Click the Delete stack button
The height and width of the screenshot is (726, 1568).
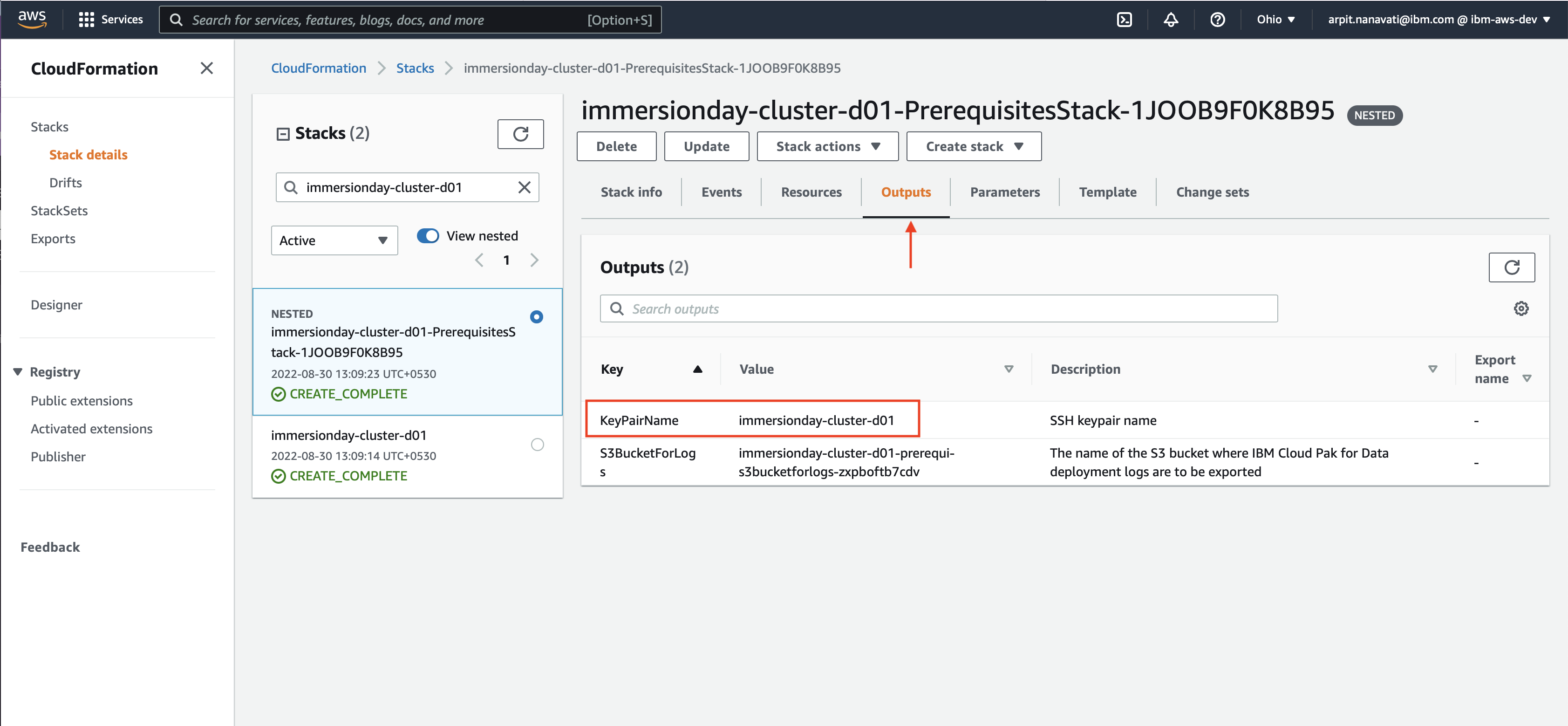(616, 147)
